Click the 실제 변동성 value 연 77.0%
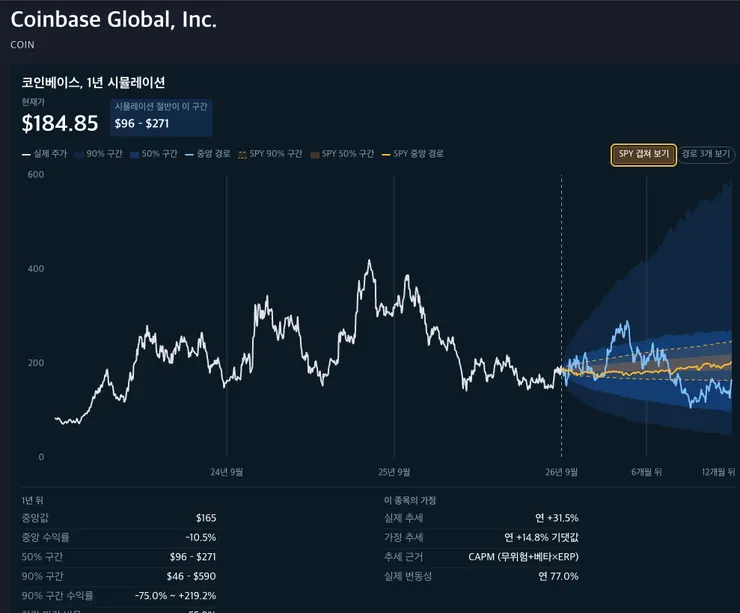Screen dimensions: 740x613 [558, 576]
